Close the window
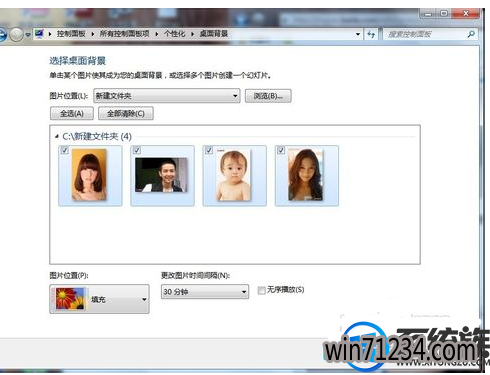The image size is (490, 375). (x=466, y=13)
